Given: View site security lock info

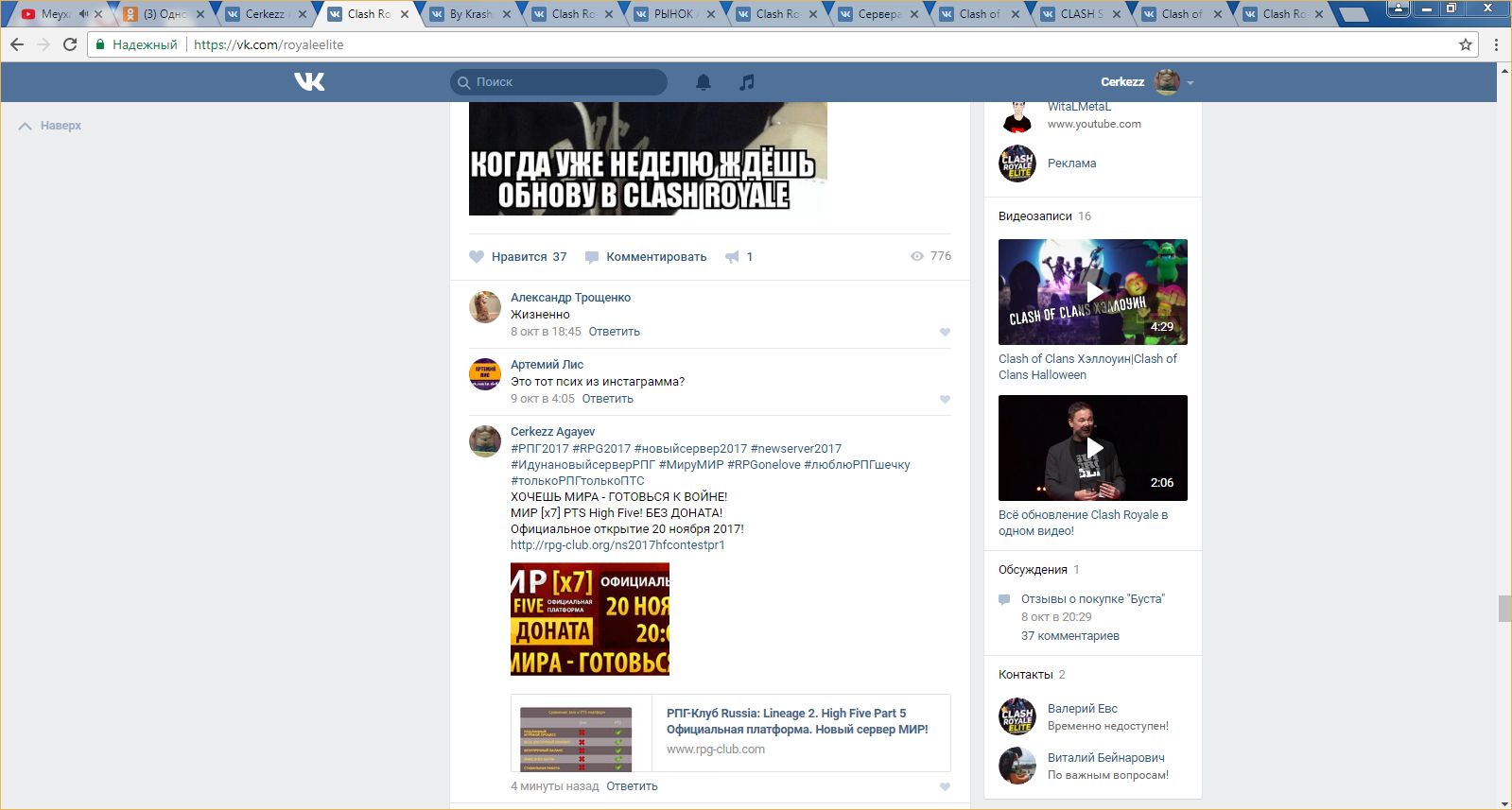Looking at the screenshot, I should tap(100, 44).
